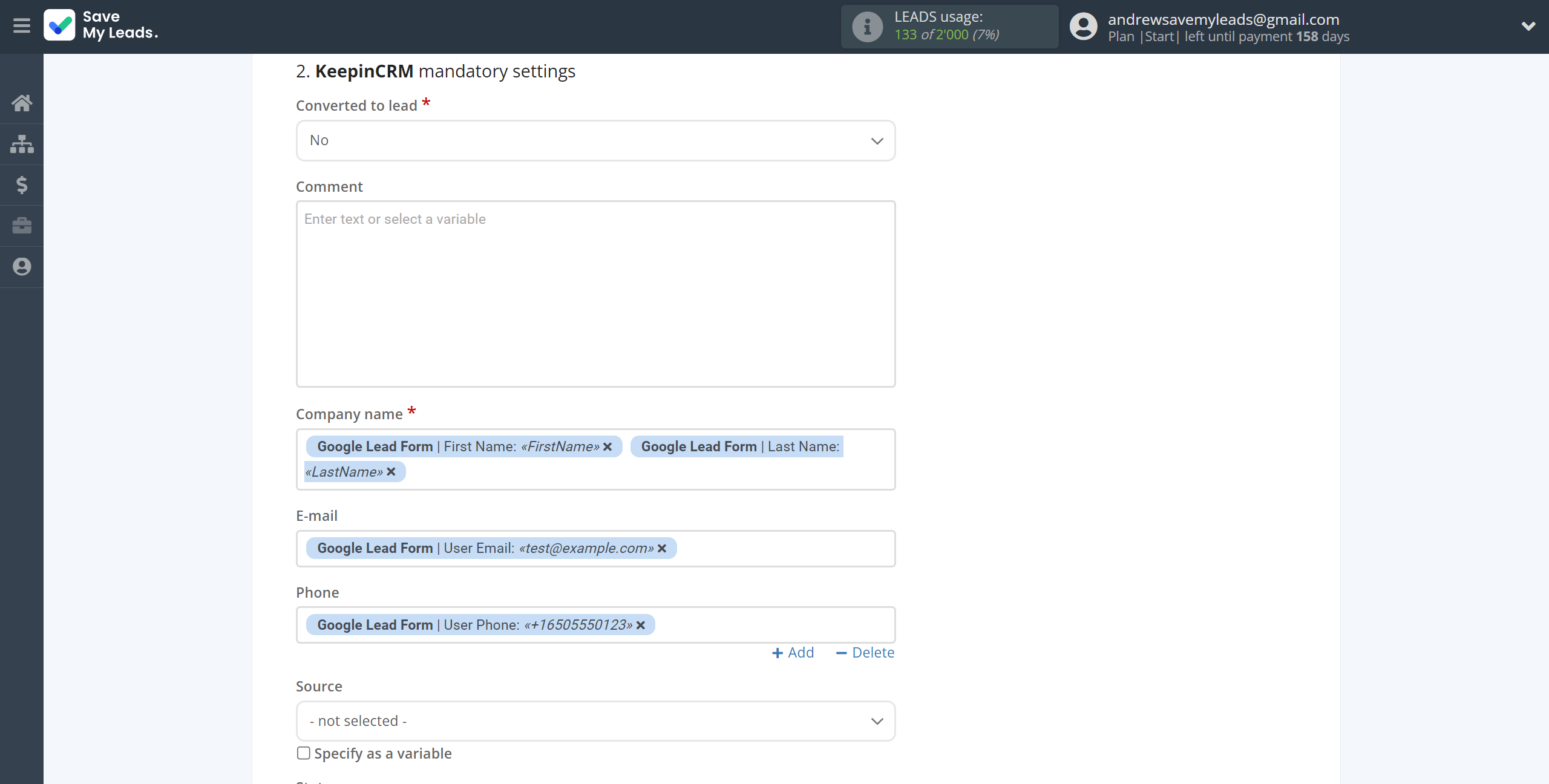This screenshot has height=784, width=1549.
Task: Remove the LastName variable tag
Action: (x=391, y=472)
